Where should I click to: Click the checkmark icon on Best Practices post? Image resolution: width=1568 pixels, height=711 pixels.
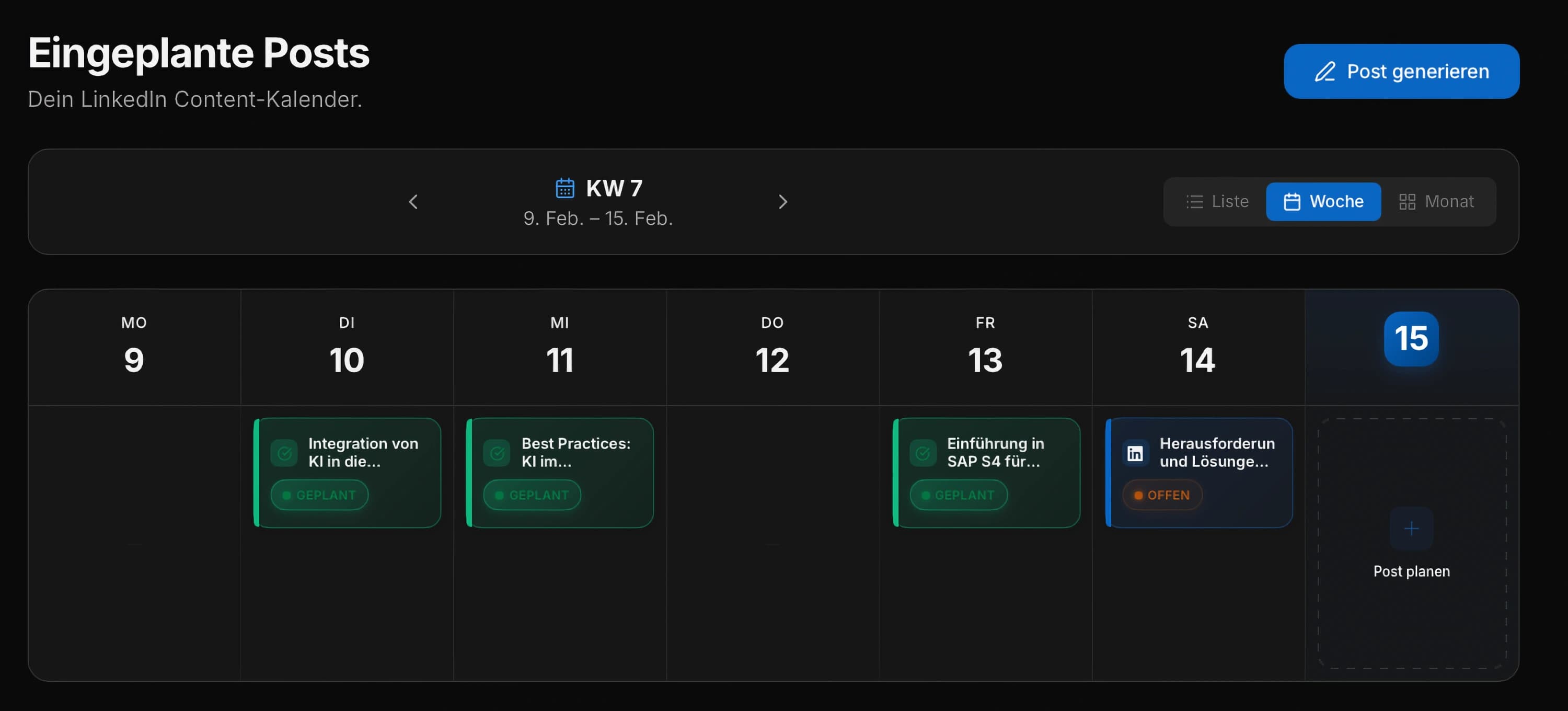(x=498, y=452)
